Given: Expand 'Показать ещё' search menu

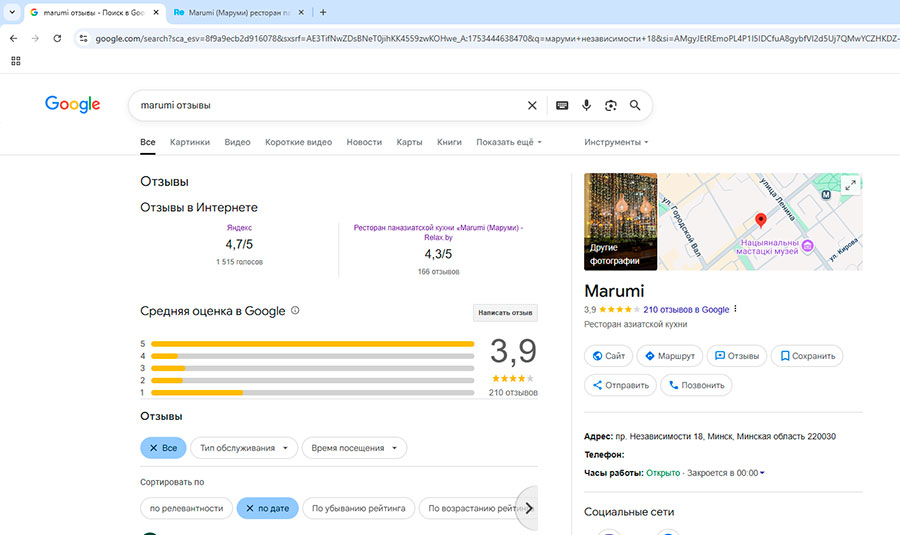Looking at the screenshot, I should [508, 142].
